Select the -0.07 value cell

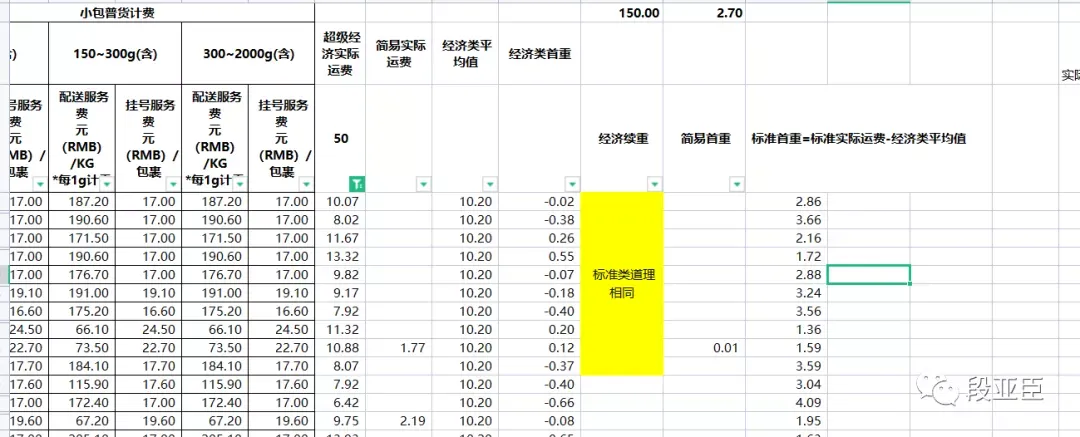coord(540,274)
